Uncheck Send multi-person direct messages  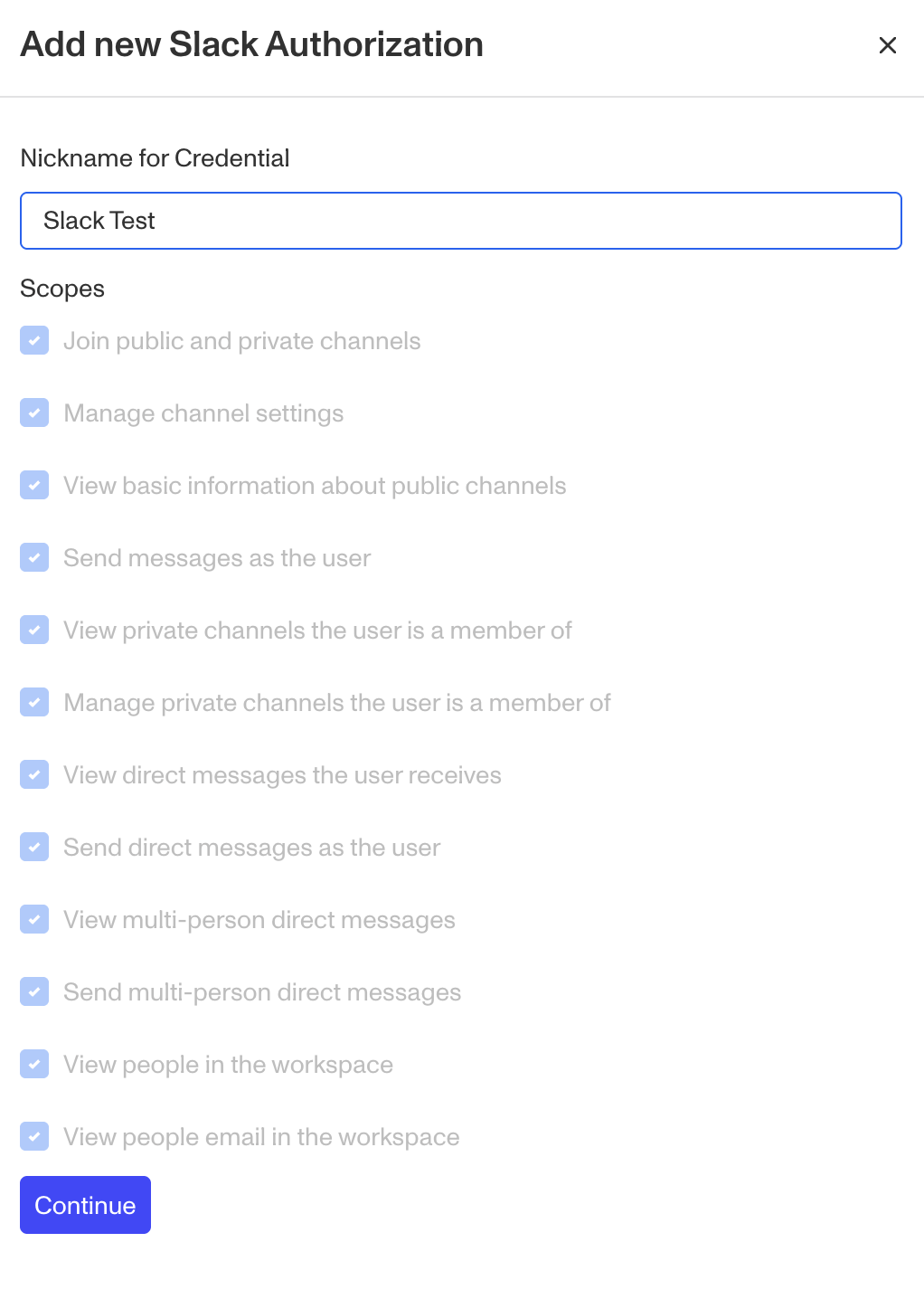pos(34,992)
